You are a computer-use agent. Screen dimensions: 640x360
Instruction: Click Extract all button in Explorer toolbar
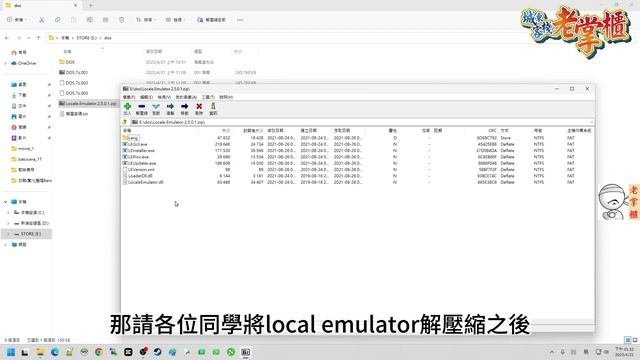point(211,20)
